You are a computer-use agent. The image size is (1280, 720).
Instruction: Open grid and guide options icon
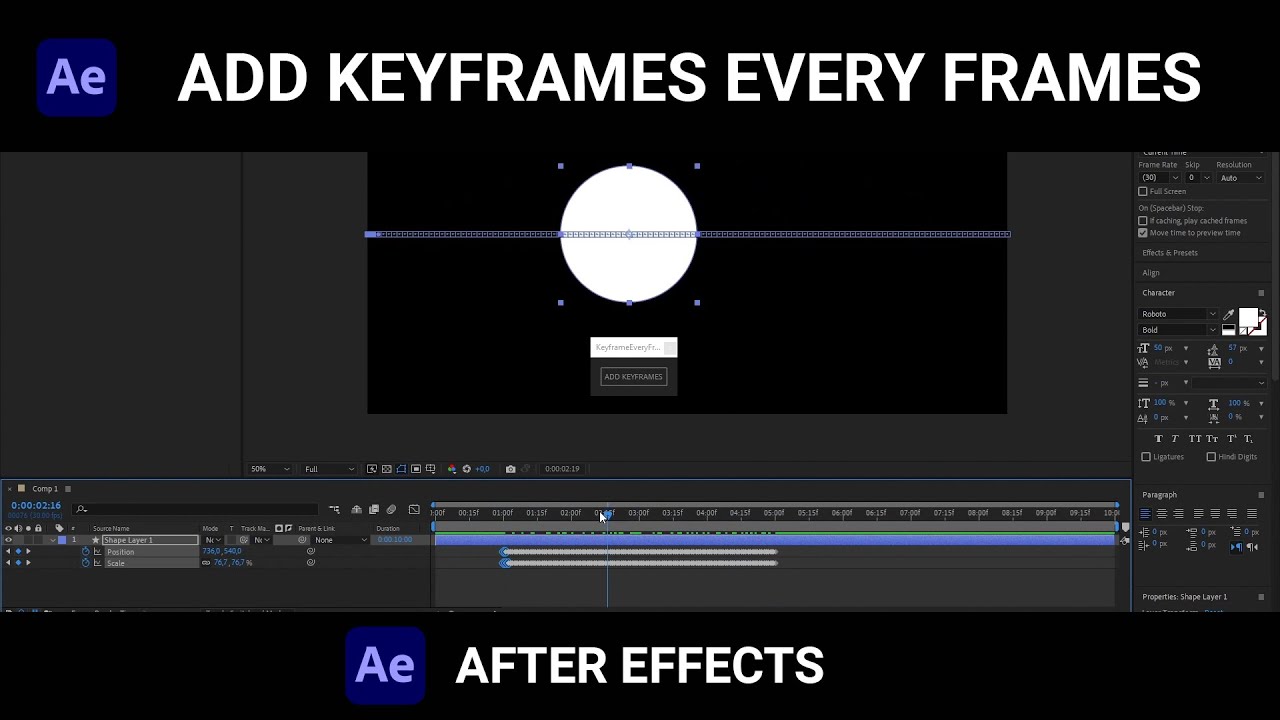(x=430, y=468)
